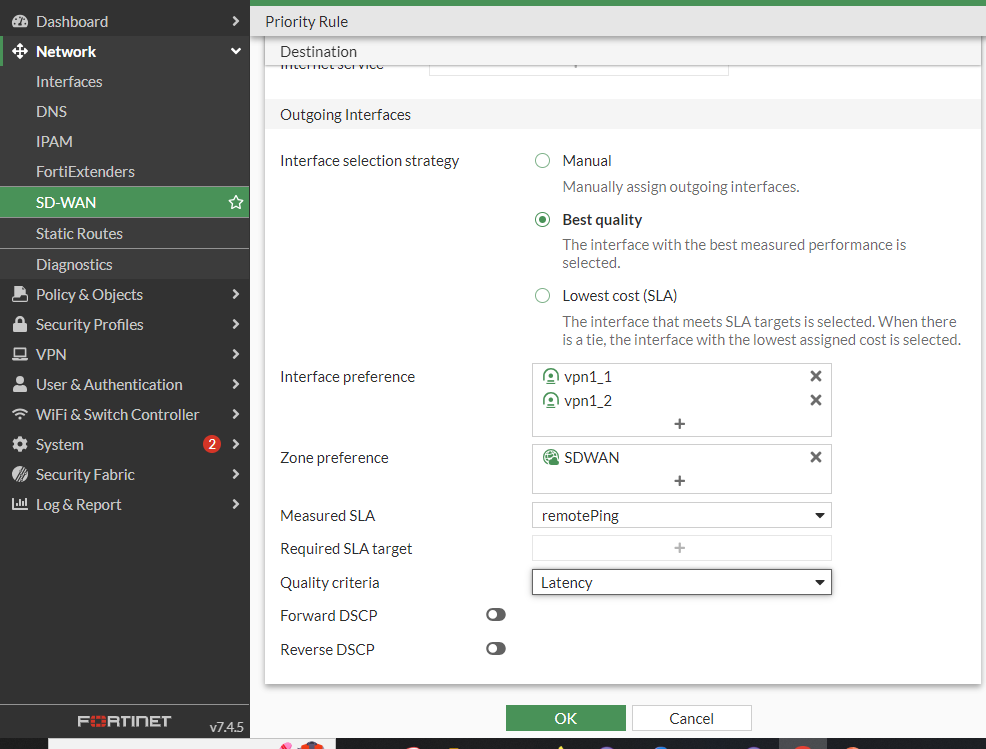
Task: Collapse the Network menu chevron
Action: [x=236, y=52]
